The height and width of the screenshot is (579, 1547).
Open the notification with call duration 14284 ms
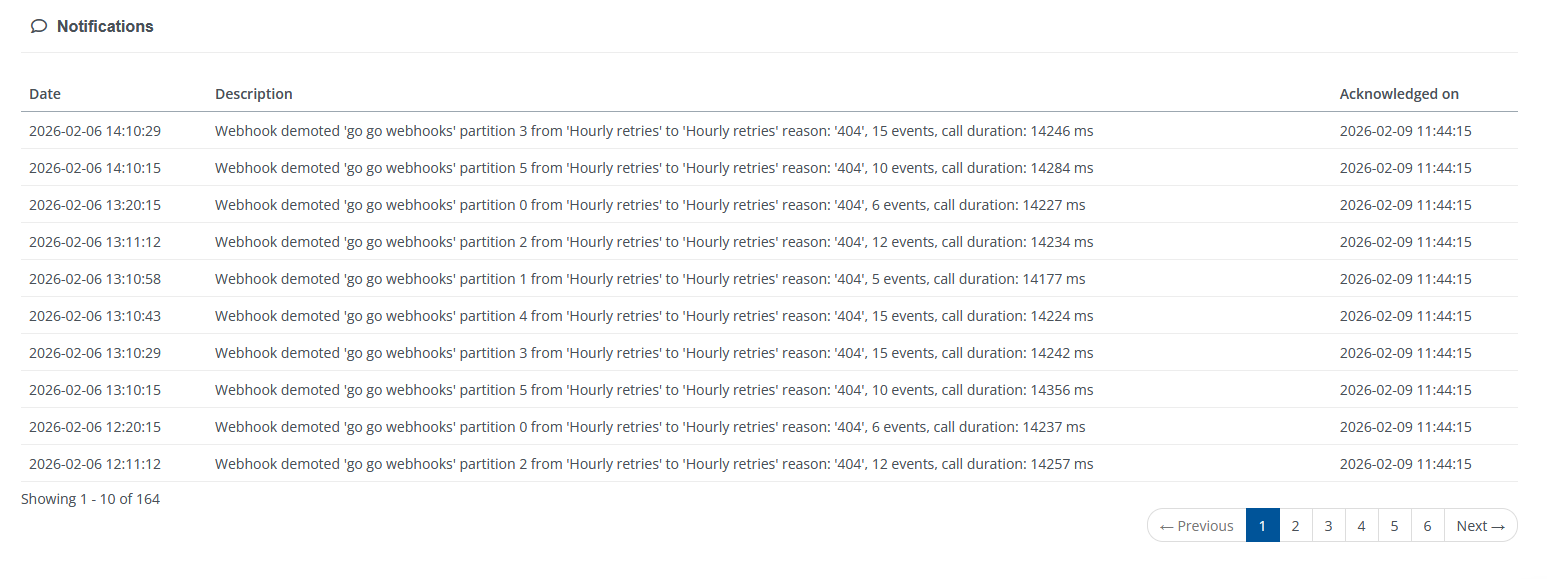tap(654, 168)
